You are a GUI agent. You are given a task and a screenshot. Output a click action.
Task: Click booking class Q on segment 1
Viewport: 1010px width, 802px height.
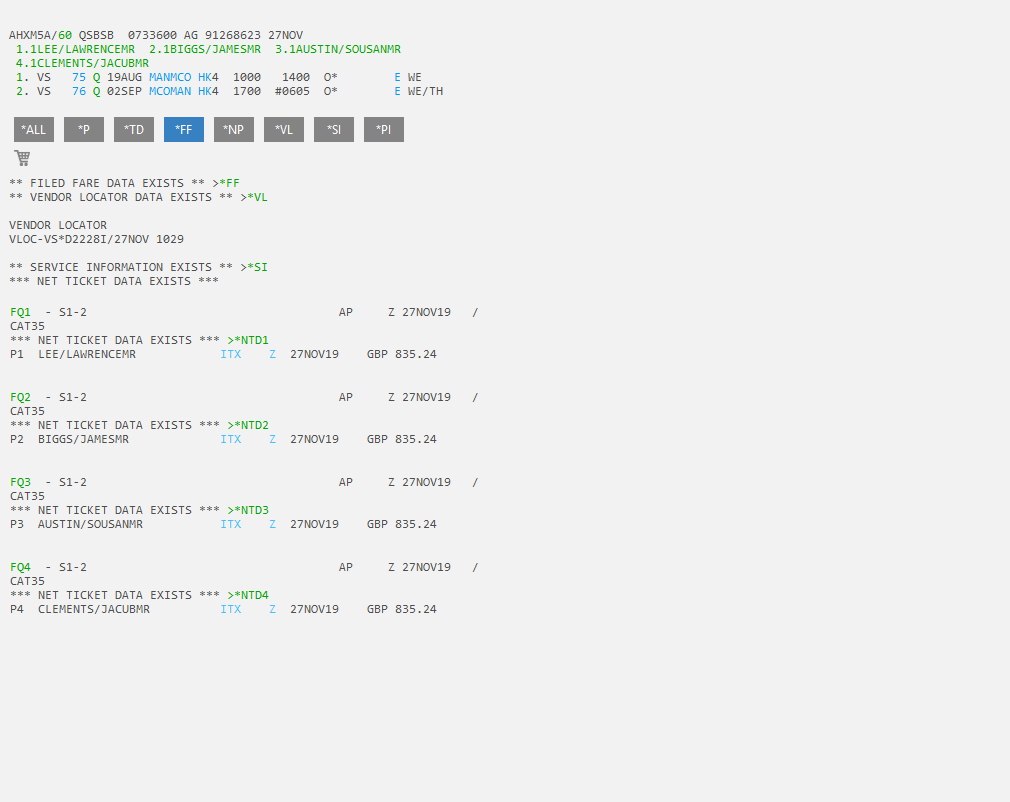97,77
